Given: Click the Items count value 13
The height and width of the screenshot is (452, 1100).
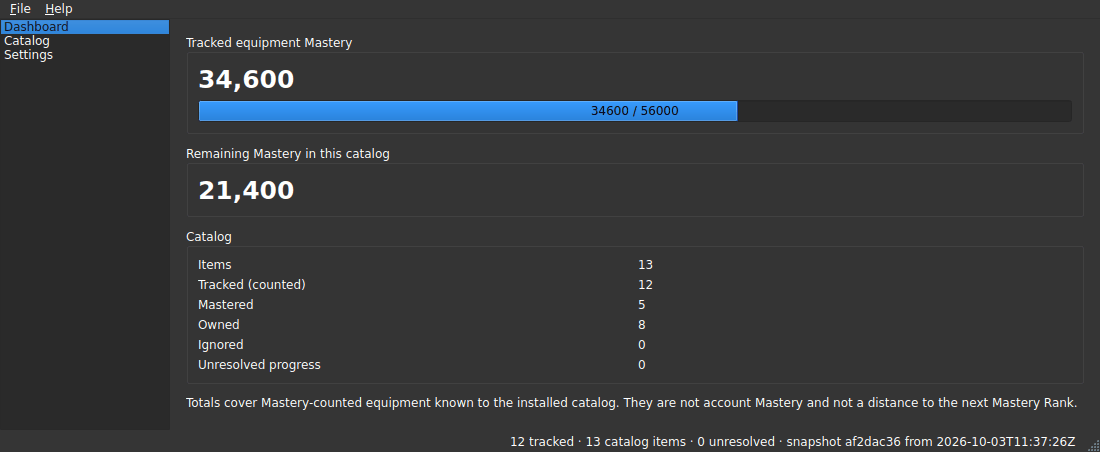Looking at the screenshot, I should pyautogui.click(x=645, y=265).
